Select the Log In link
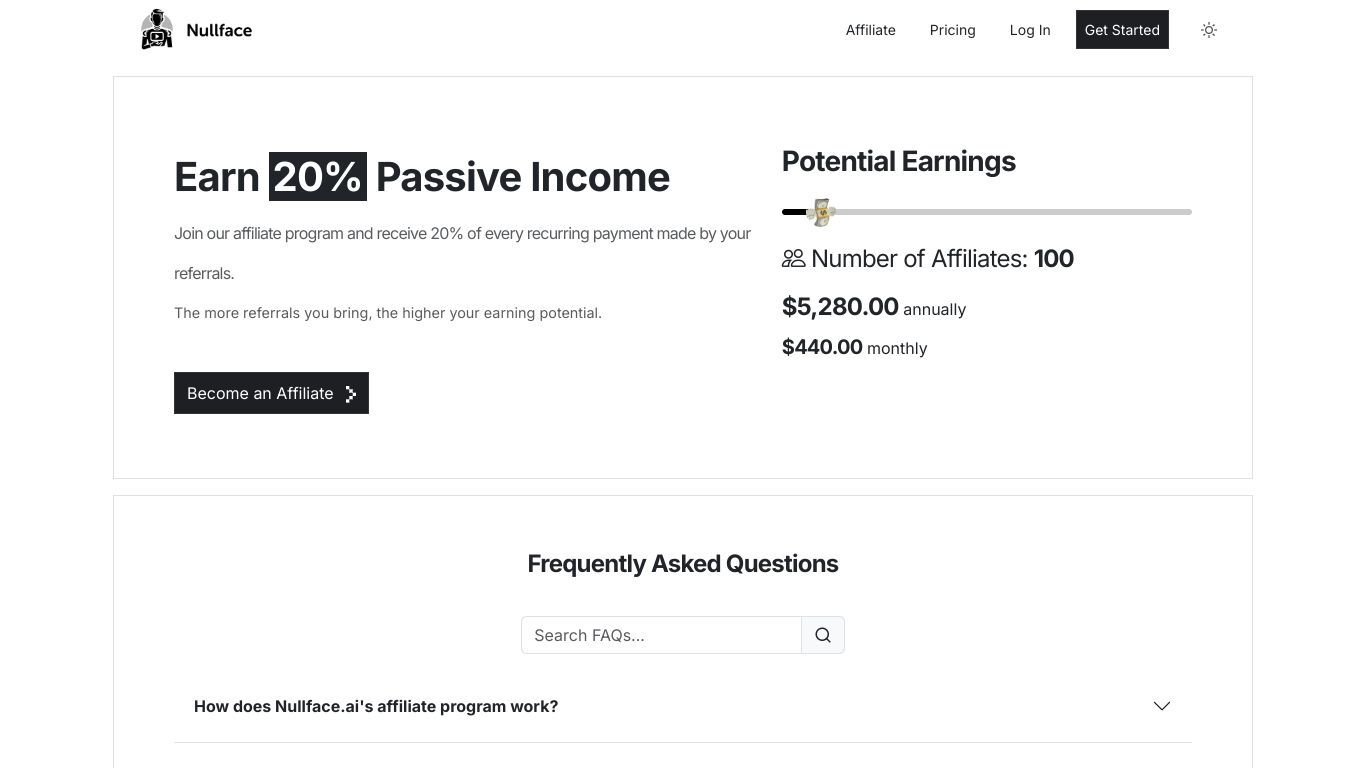The height and width of the screenshot is (768, 1366). tap(1030, 30)
